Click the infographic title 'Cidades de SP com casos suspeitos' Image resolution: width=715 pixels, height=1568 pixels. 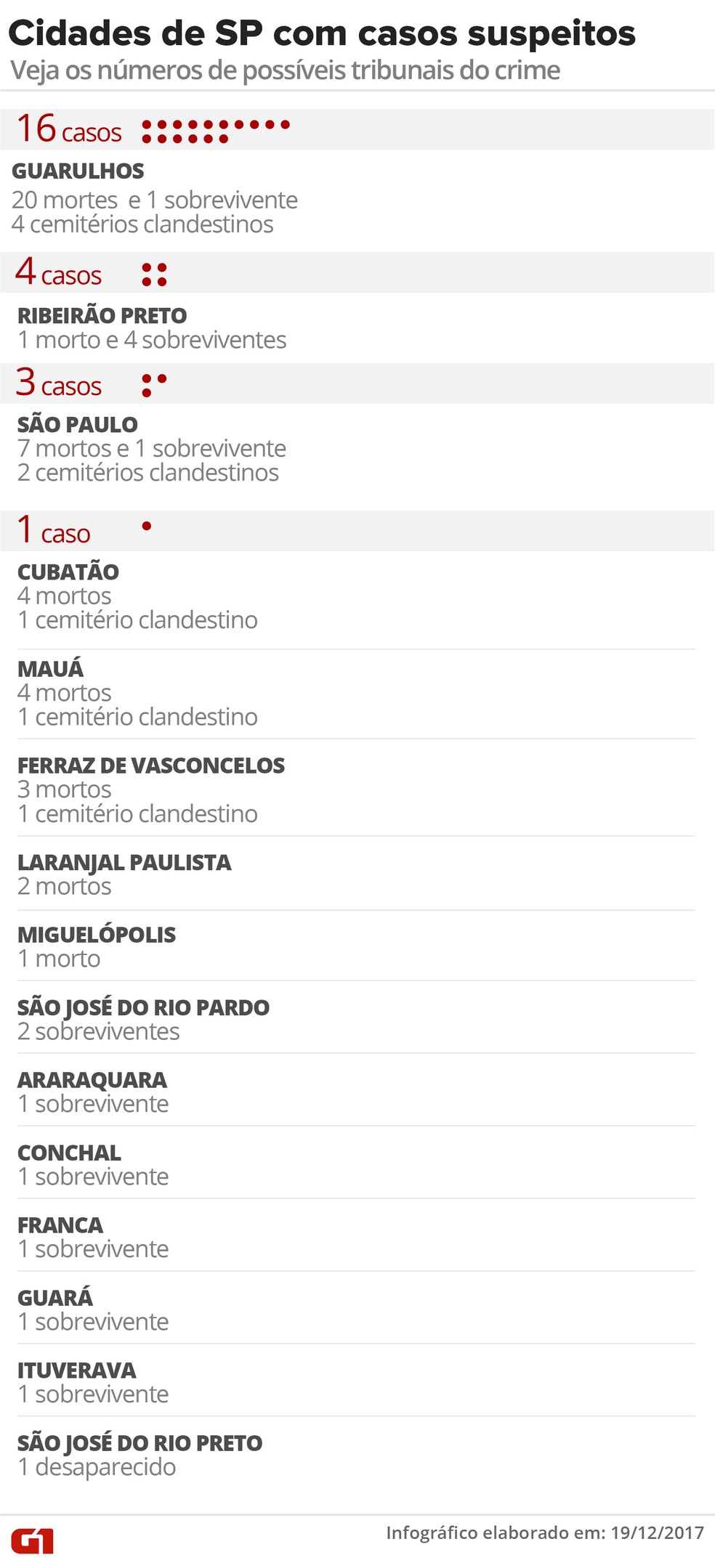[x=321, y=33]
